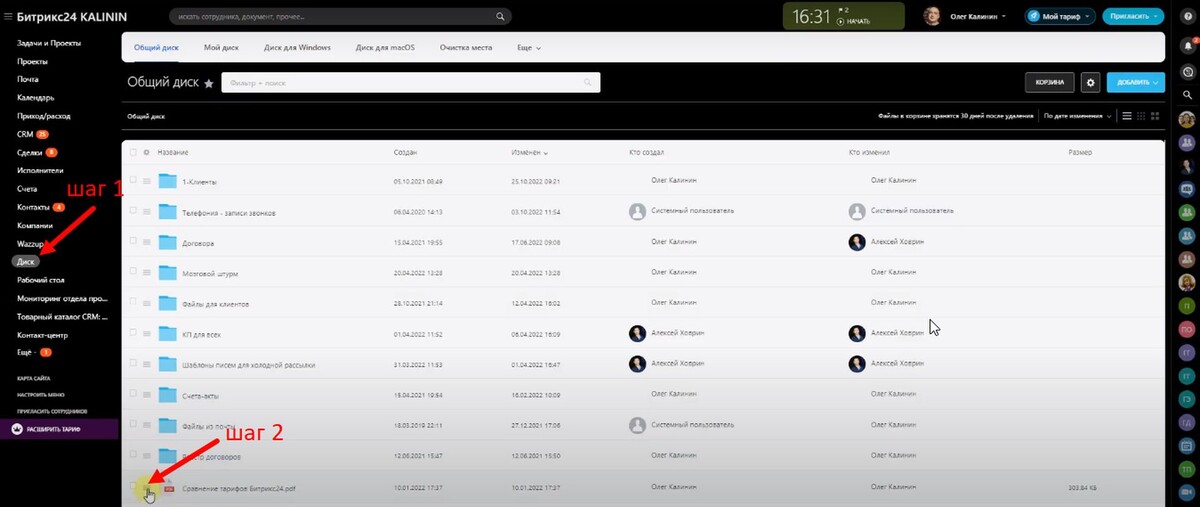This screenshot has height=507, width=1200.
Task: Sort by Изменен column header
Action: tap(530, 152)
